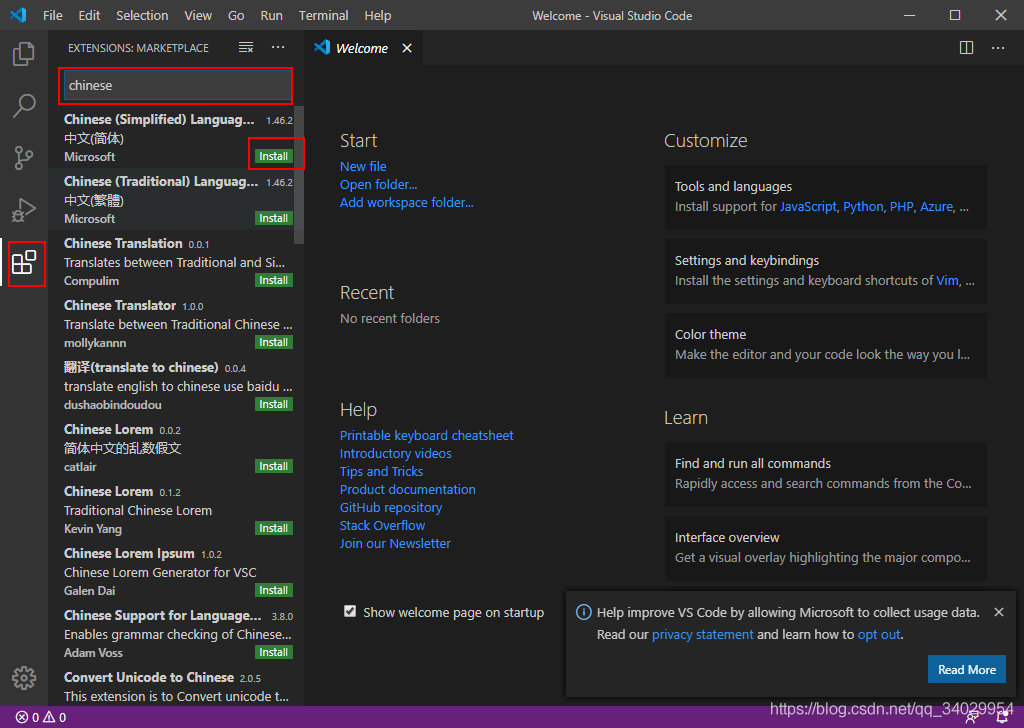Open the Interface overview card

point(825,548)
